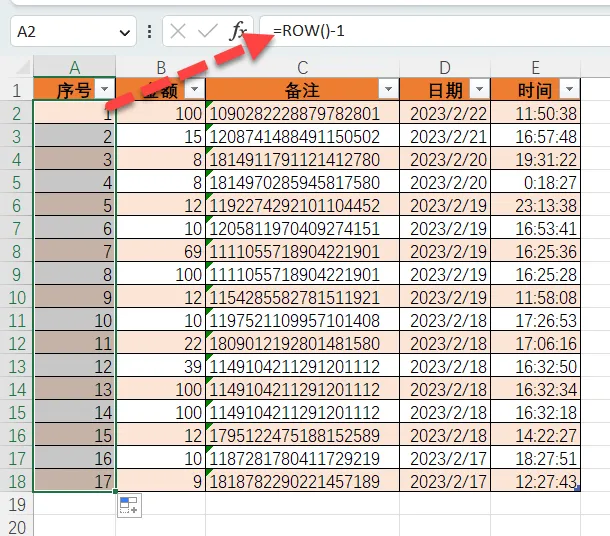This screenshot has height=536, width=610.
Task: Click the formula input showing =ROW()-1
Action: click(435, 31)
